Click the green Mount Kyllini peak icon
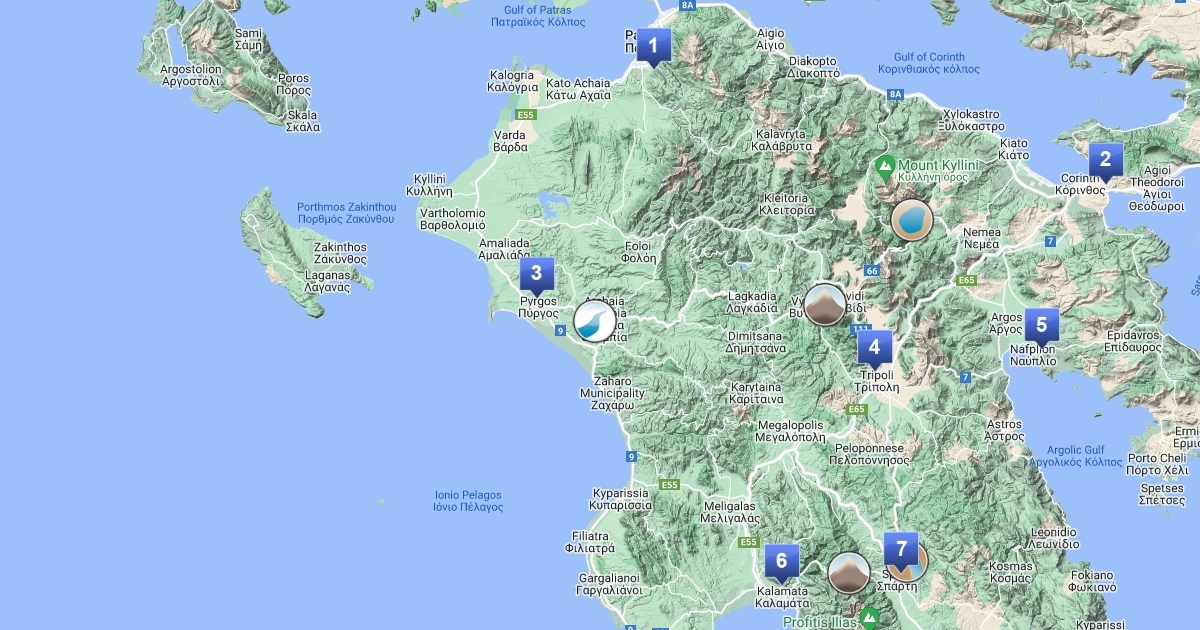This screenshot has width=1200, height=630. pos(884,165)
